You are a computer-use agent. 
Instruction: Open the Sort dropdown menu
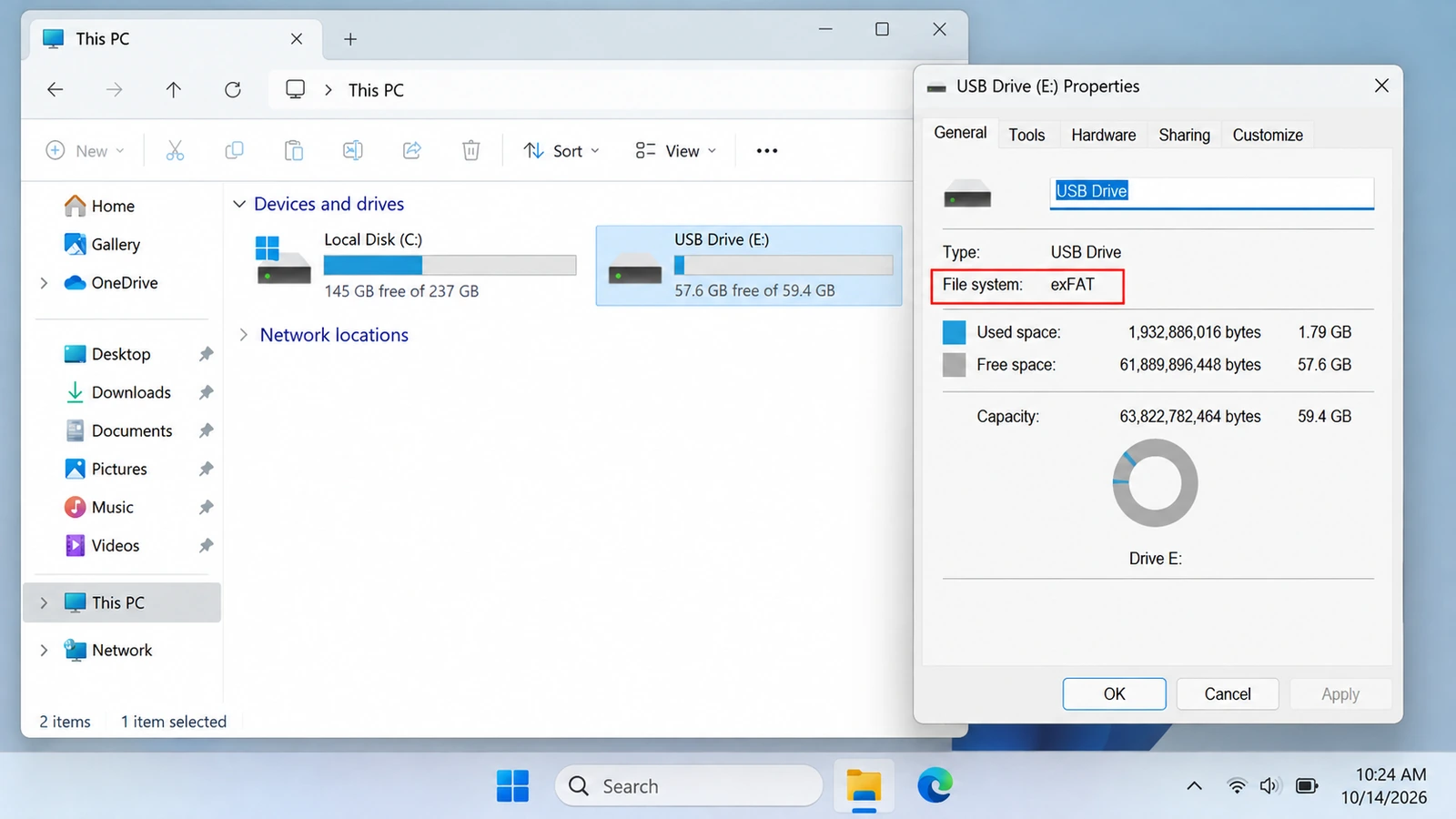561,150
